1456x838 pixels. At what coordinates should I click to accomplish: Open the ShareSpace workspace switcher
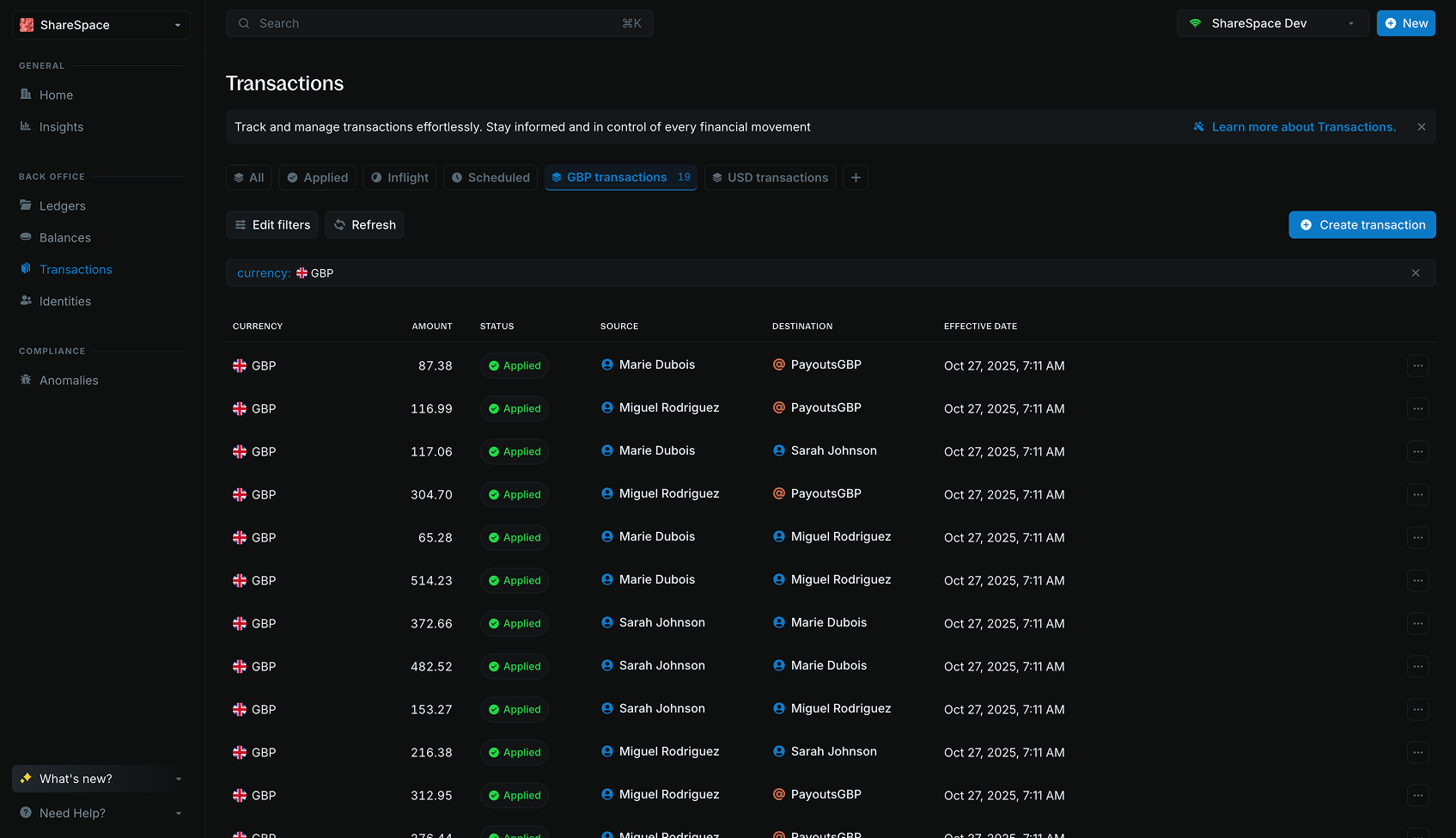click(x=99, y=25)
